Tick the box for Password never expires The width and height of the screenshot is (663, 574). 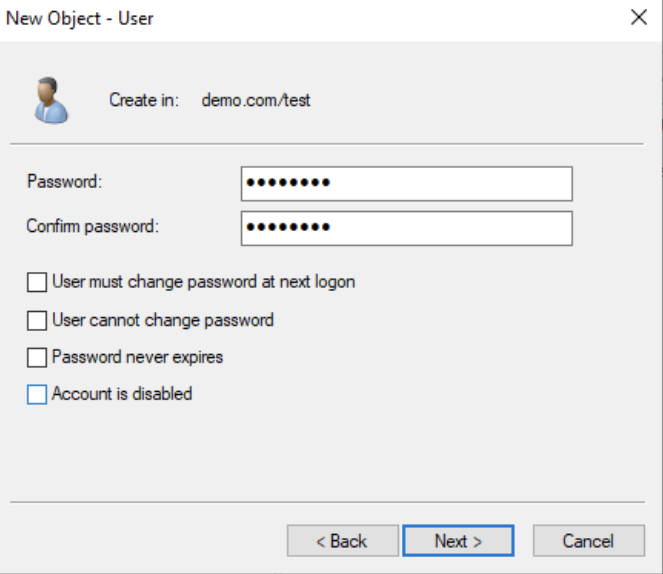click(x=37, y=357)
